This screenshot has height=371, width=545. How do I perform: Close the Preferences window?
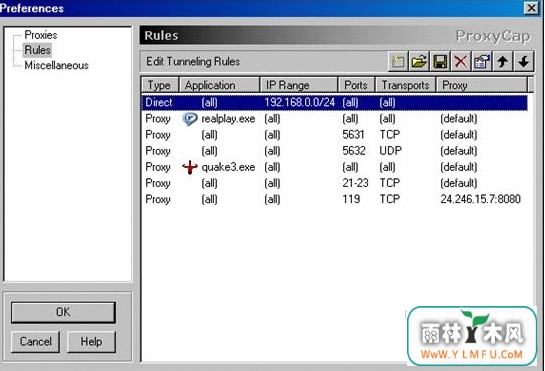pos(531,8)
